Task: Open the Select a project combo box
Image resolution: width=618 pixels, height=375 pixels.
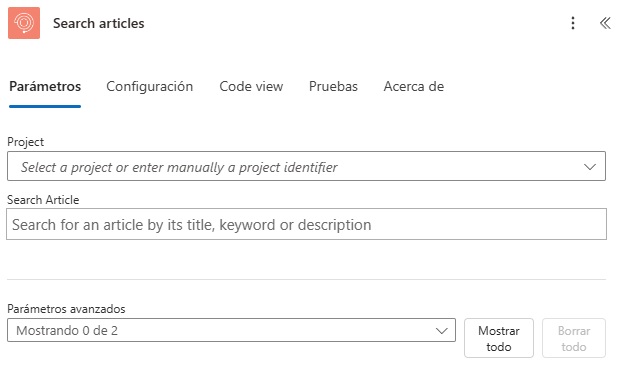Action: coord(306,166)
